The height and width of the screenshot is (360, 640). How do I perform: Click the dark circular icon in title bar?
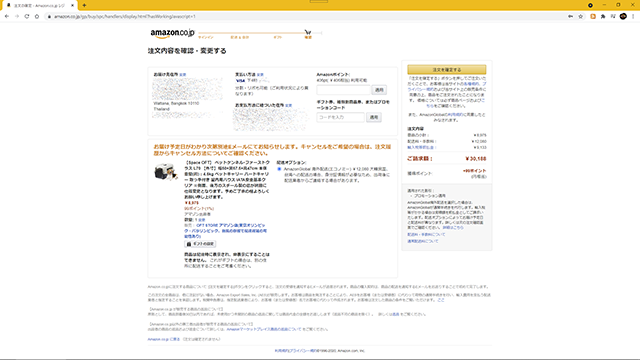(590, 5)
